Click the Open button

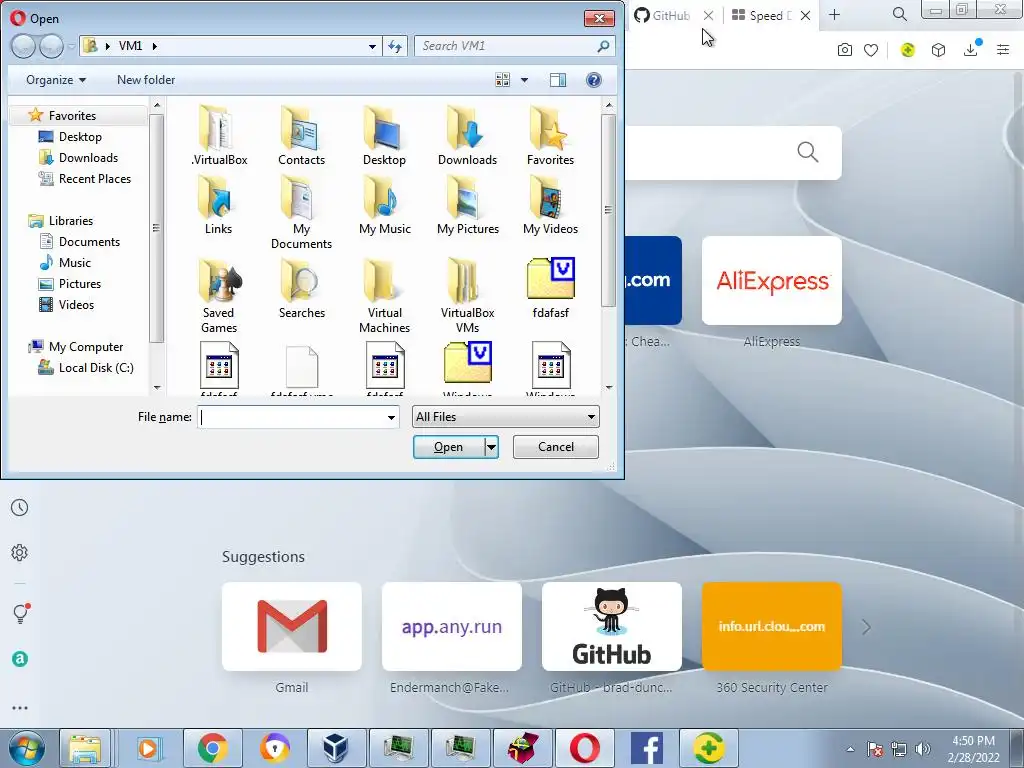449,447
